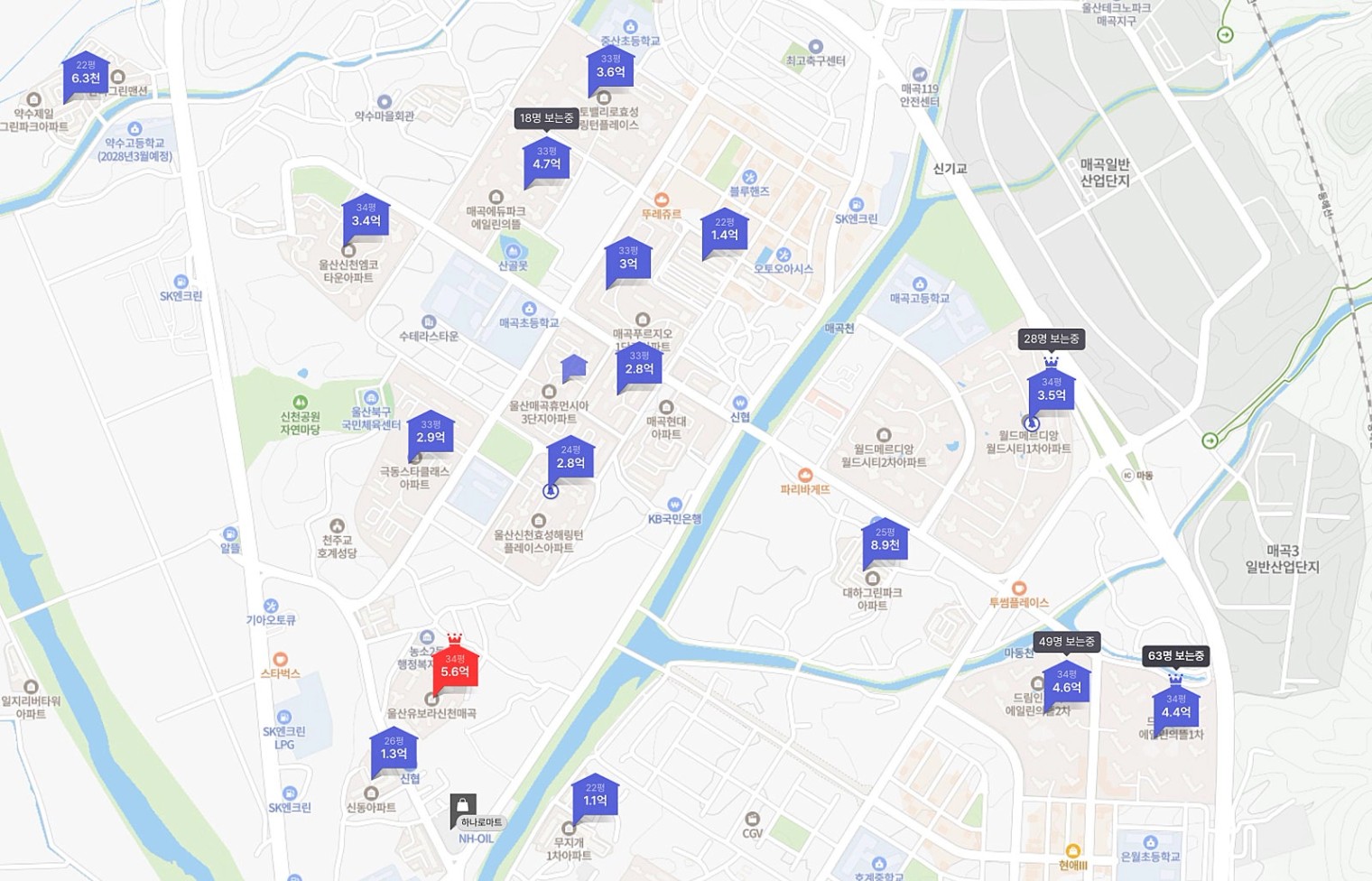Image resolution: width=1372 pixels, height=881 pixels.
Task: Select the 매곡현대아파트 label
Action: click(x=666, y=428)
